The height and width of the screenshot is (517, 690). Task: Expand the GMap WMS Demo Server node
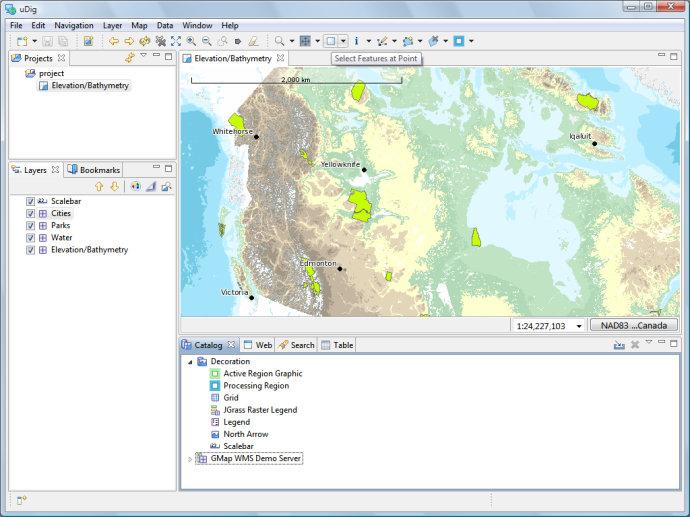coord(190,459)
